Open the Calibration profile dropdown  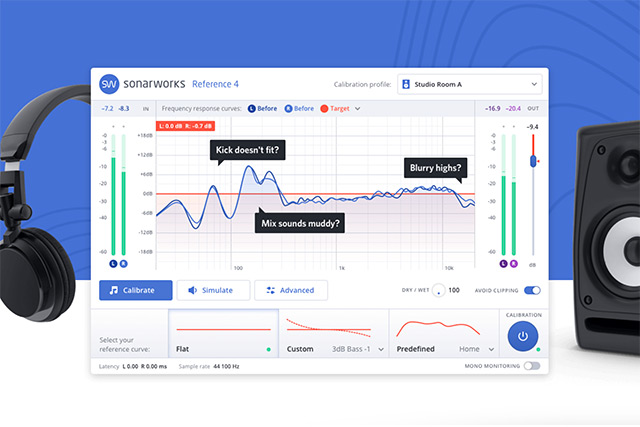coord(472,84)
